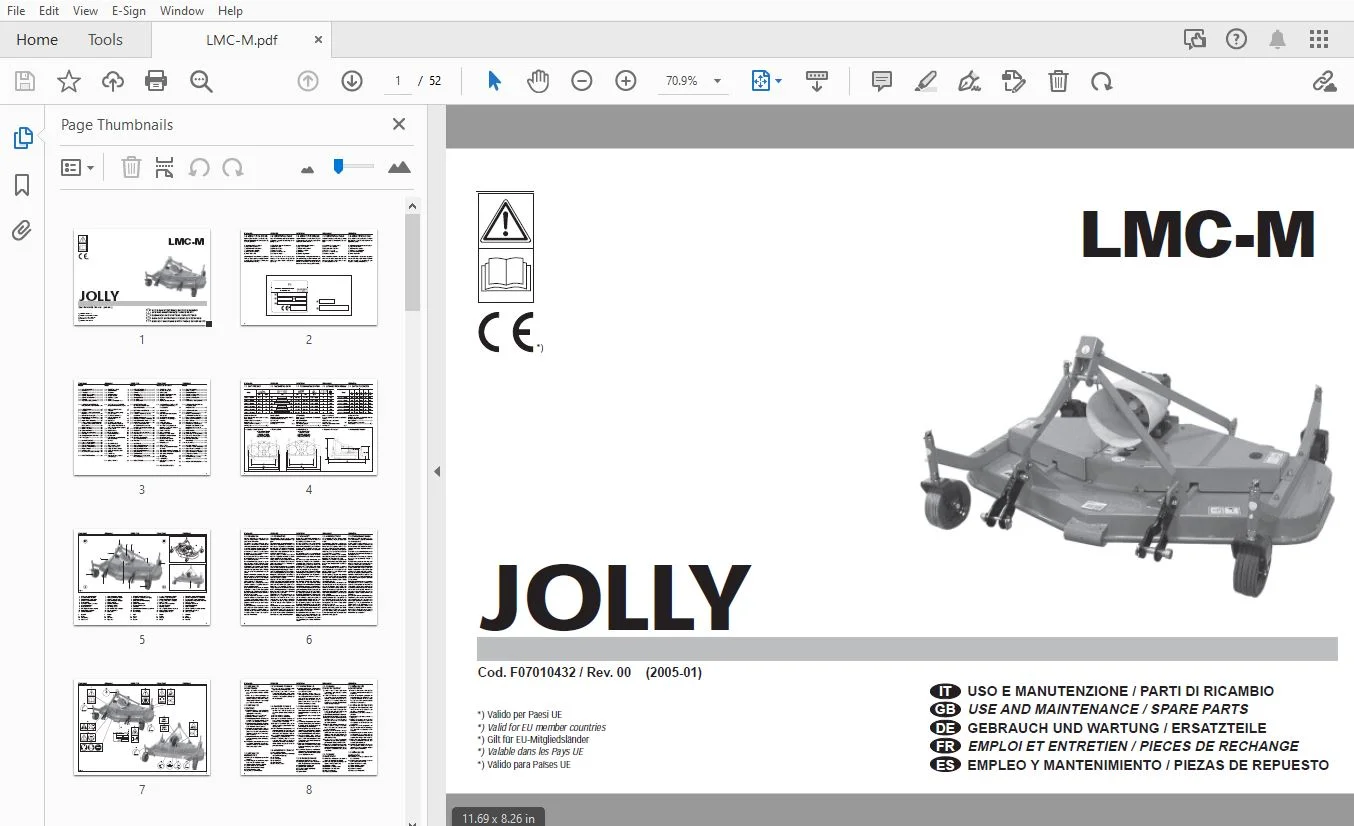Save the file with the floppy disk icon
This screenshot has width=1354, height=826.
[x=25, y=81]
